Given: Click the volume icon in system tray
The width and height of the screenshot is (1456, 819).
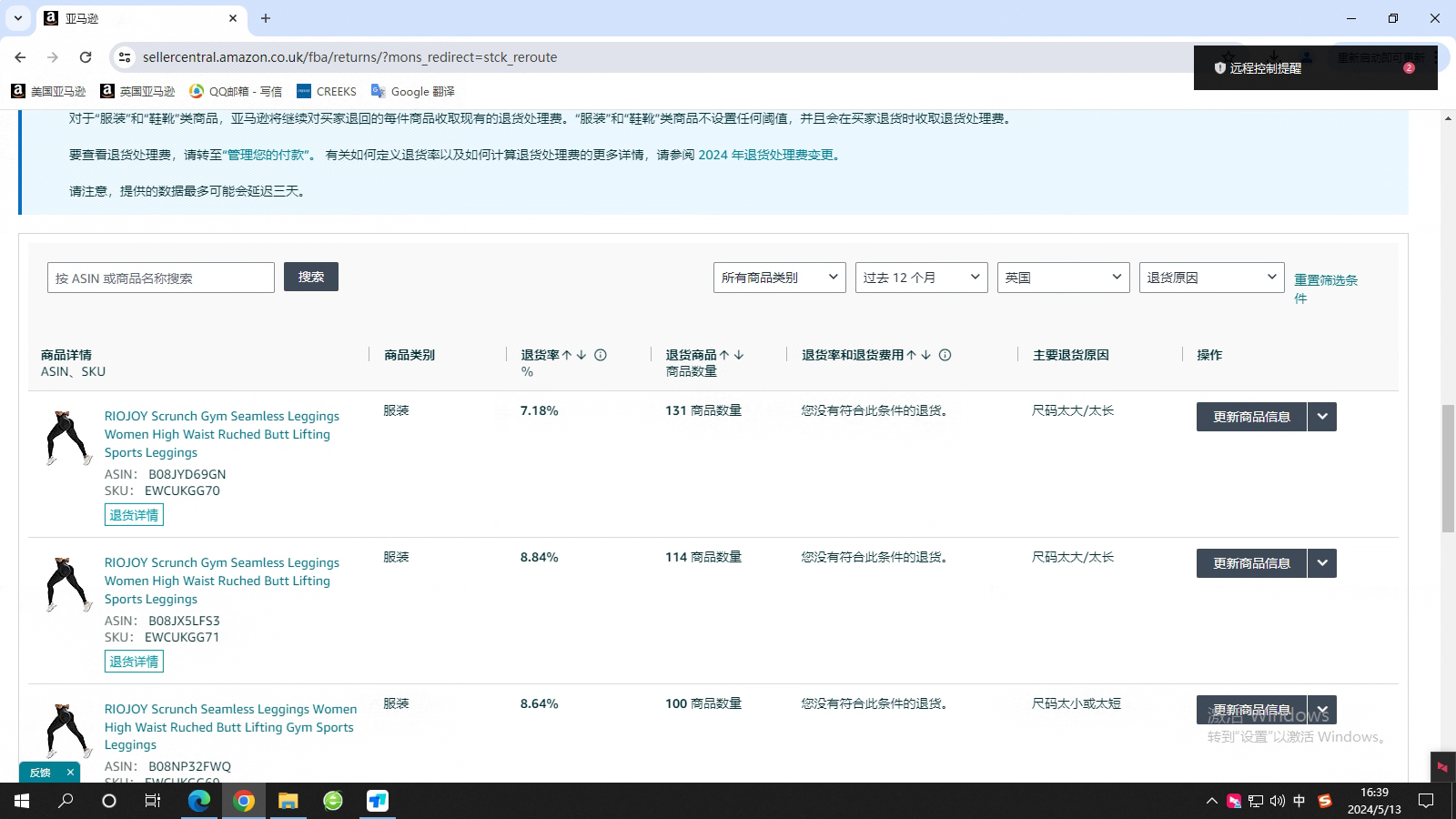Looking at the screenshot, I should [x=1277, y=801].
